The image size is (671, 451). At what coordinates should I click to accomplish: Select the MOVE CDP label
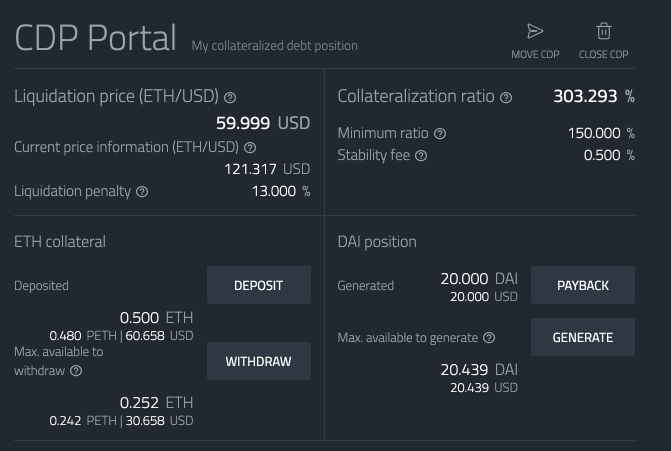click(535, 54)
